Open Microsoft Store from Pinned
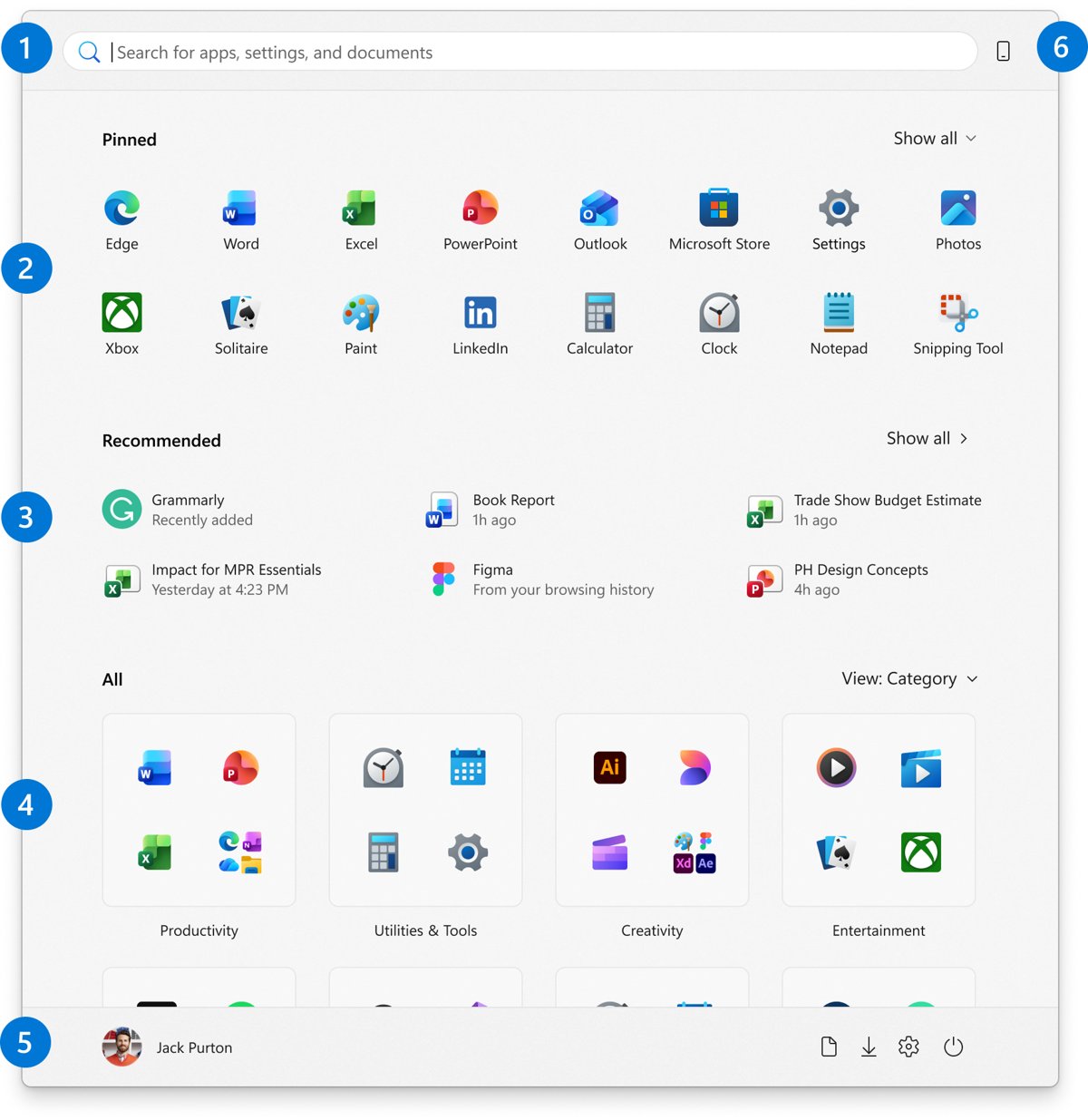The width and height of the screenshot is (1088, 1120). (719, 220)
